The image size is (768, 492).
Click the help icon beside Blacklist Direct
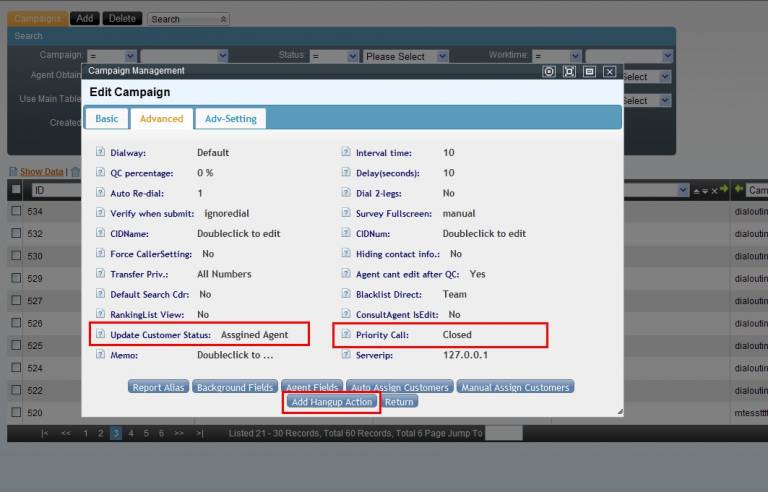(346, 294)
